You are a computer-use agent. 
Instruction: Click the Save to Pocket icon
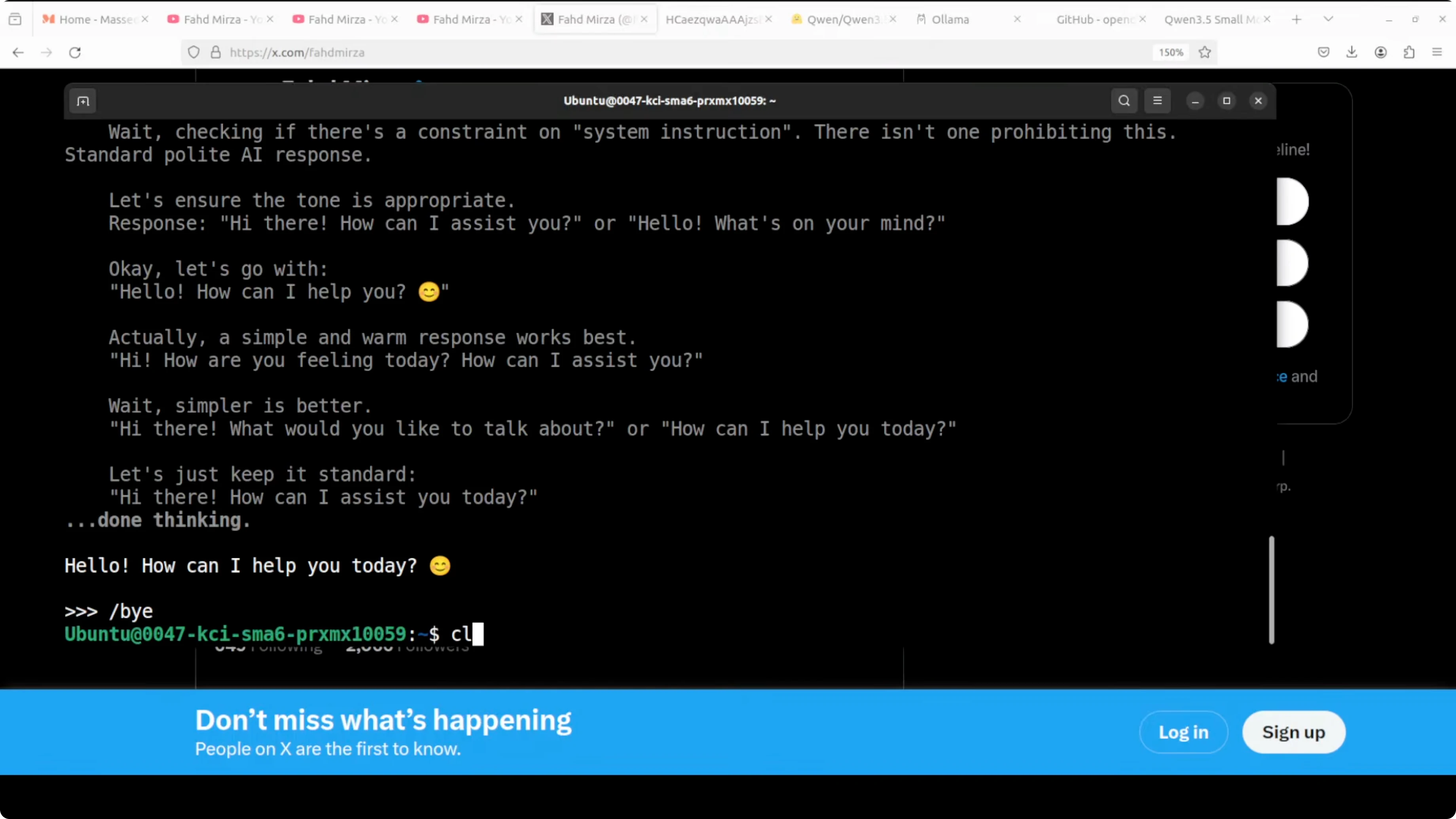(x=1323, y=53)
